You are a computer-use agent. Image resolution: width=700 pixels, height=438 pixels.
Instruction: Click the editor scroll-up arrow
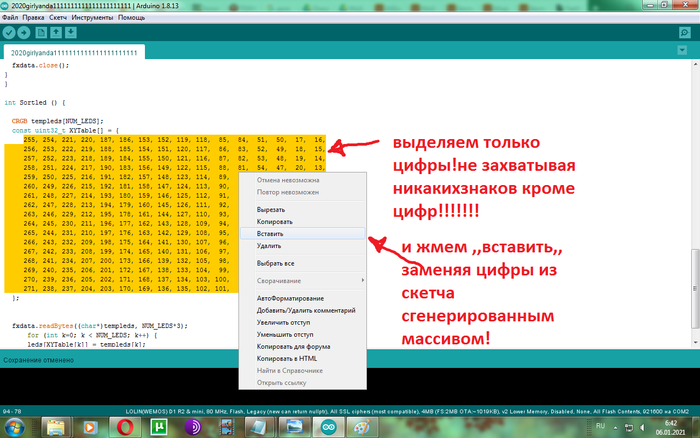pyautogui.click(x=695, y=65)
